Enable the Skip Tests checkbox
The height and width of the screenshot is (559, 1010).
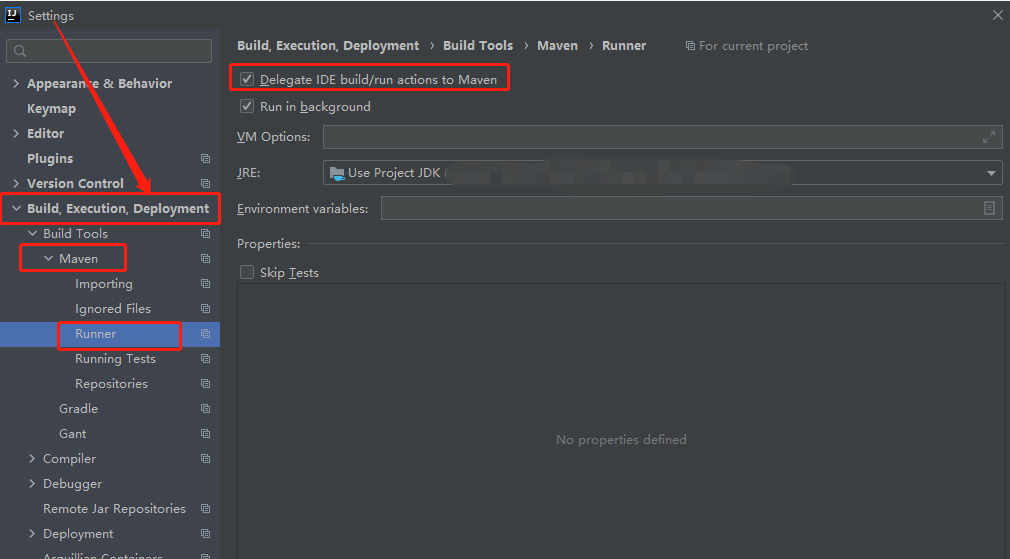(x=247, y=272)
